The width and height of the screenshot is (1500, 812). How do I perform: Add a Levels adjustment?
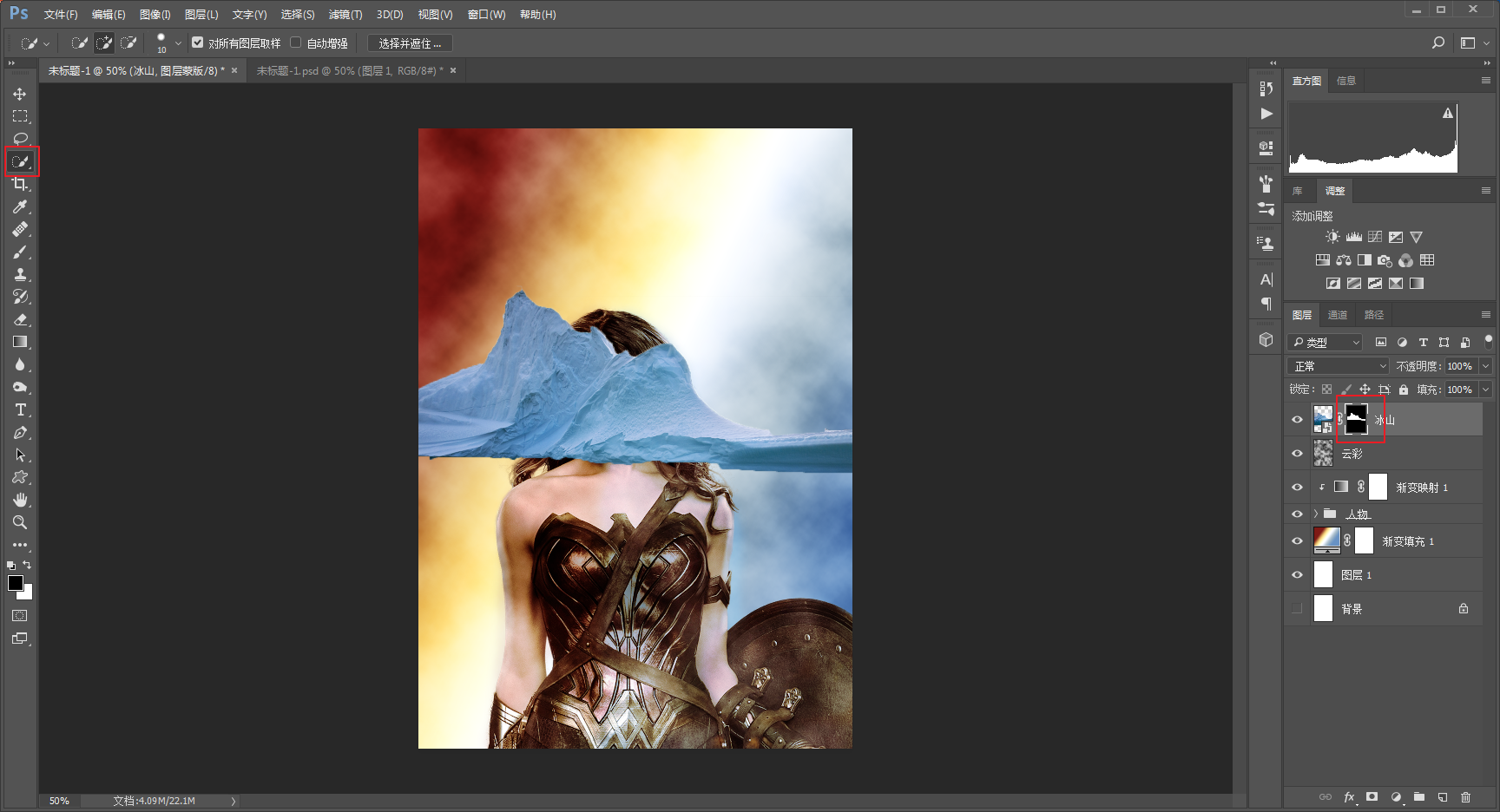[1354, 237]
